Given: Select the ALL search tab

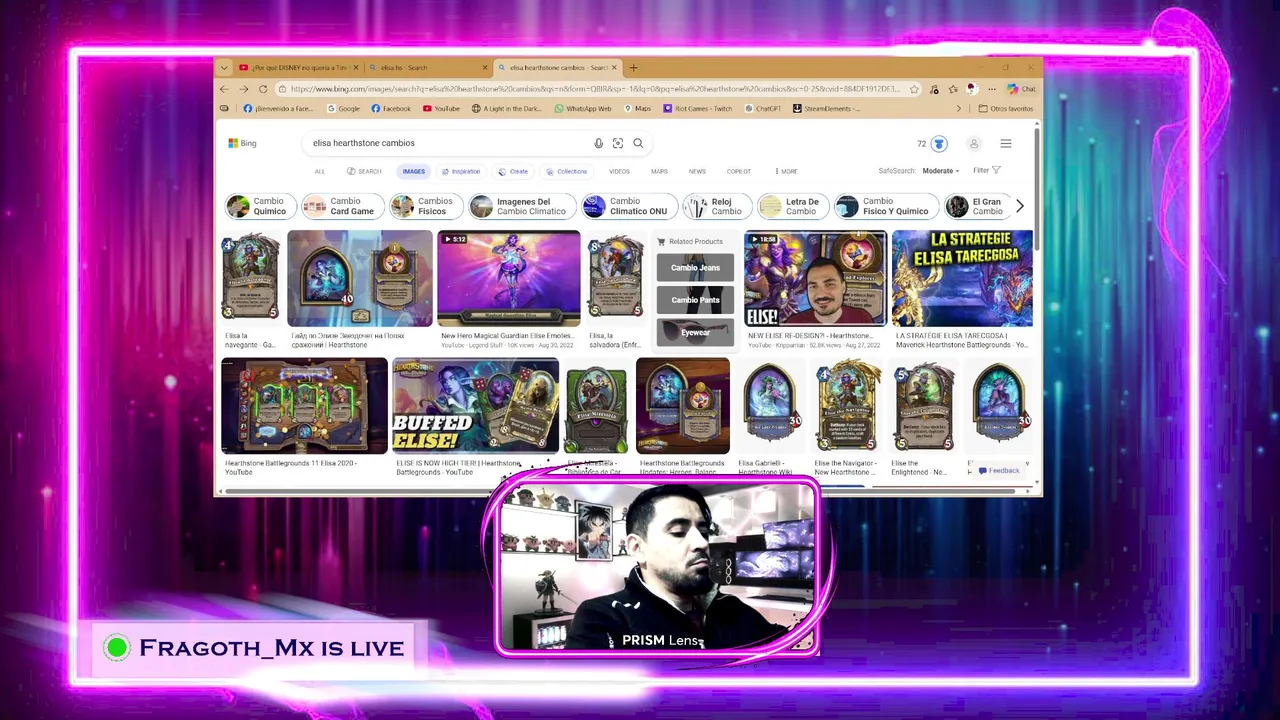Looking at the screenshot, I should pyautogui.click(x=320, y=171).
